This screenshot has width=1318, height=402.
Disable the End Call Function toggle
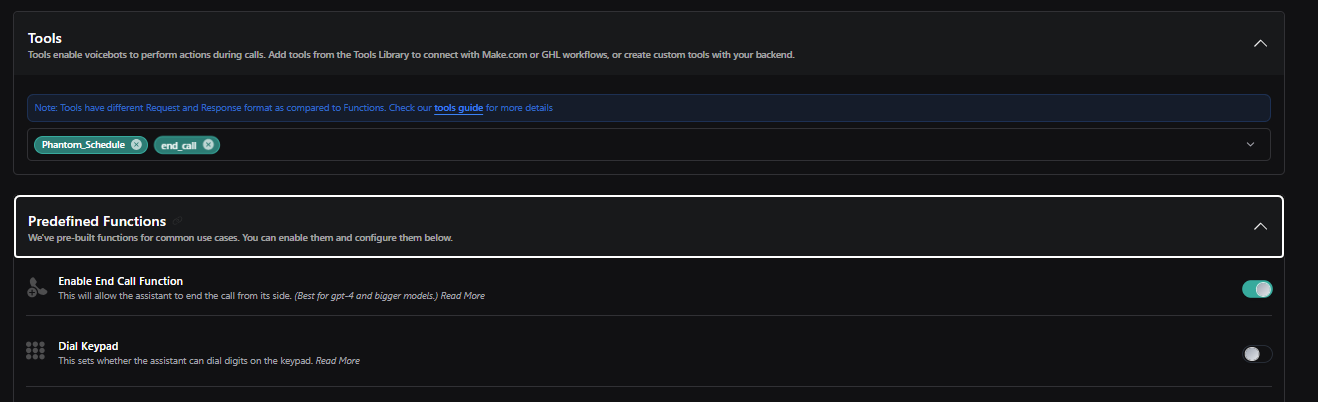[1257, 289]
